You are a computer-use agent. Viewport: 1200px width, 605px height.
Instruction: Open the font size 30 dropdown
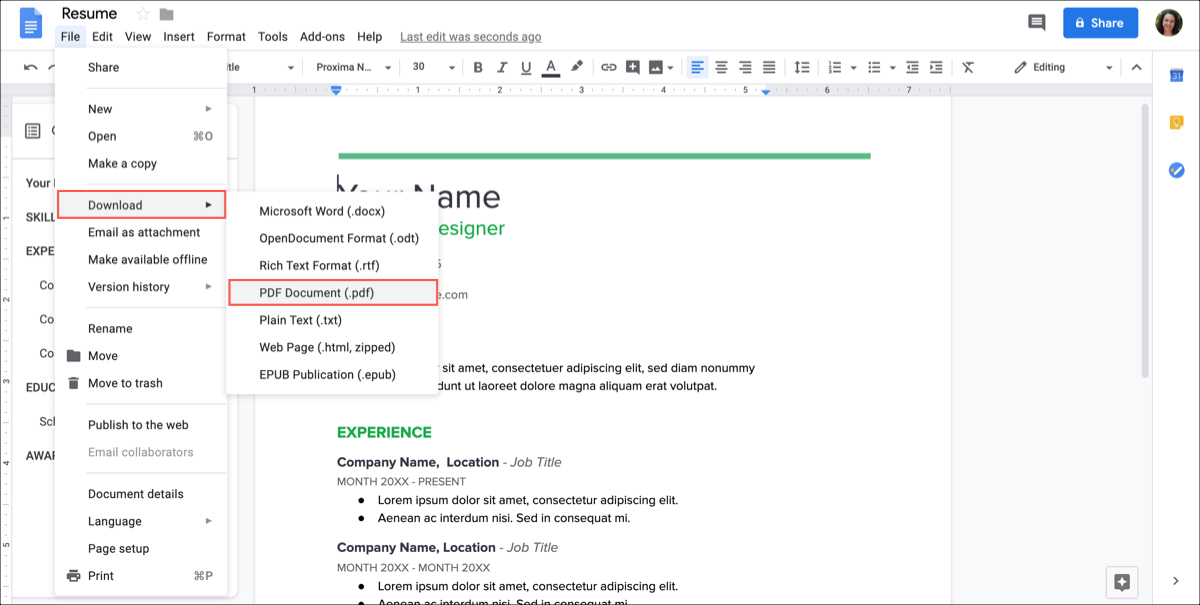[x=430, y=67]
